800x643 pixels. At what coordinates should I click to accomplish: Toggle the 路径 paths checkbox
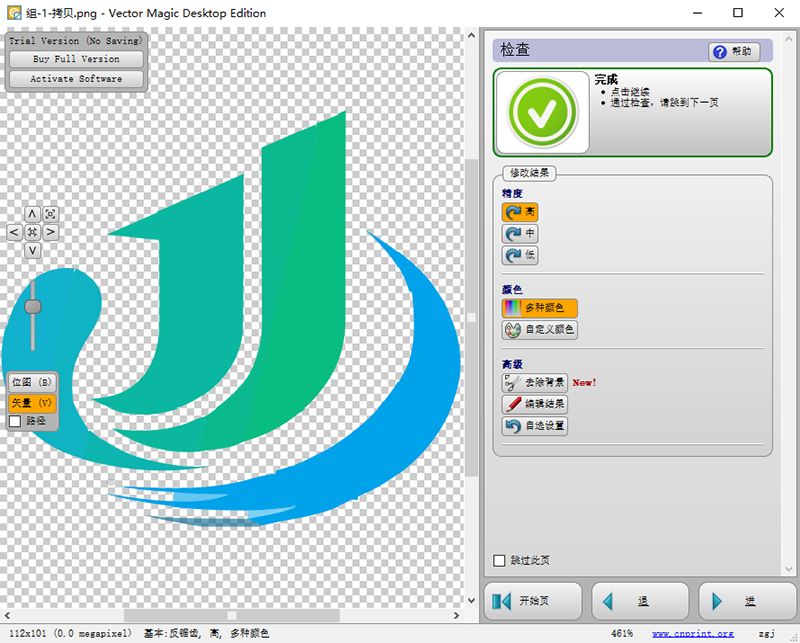[x=15, y=421]
